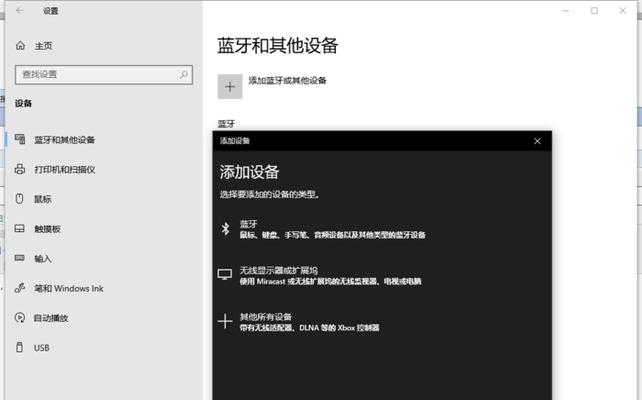Click the Bluetooth symbol in dialog

[x=225, y=228]
